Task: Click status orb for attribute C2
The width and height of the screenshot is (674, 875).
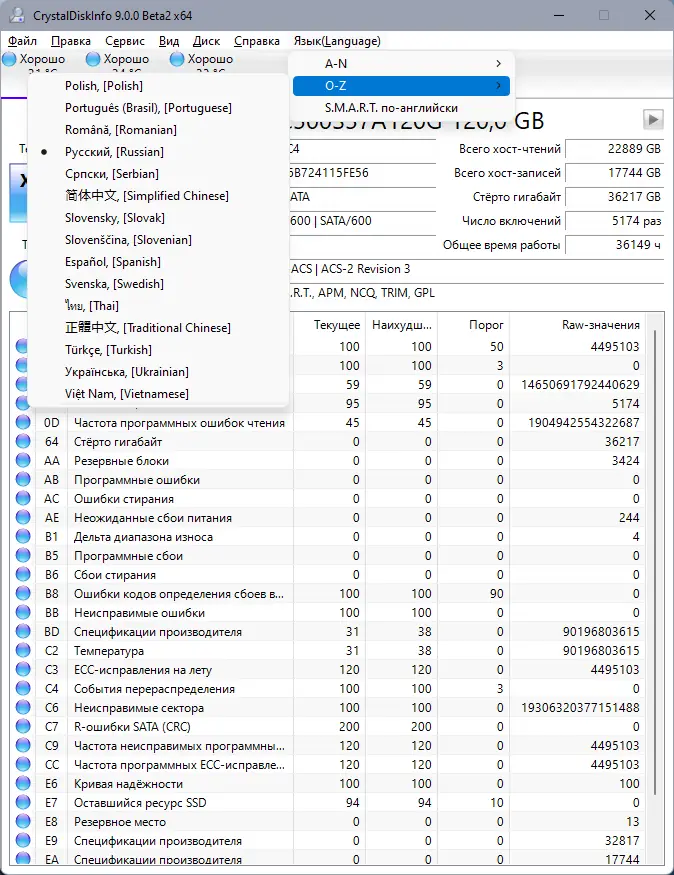Action: click(23, 650)
